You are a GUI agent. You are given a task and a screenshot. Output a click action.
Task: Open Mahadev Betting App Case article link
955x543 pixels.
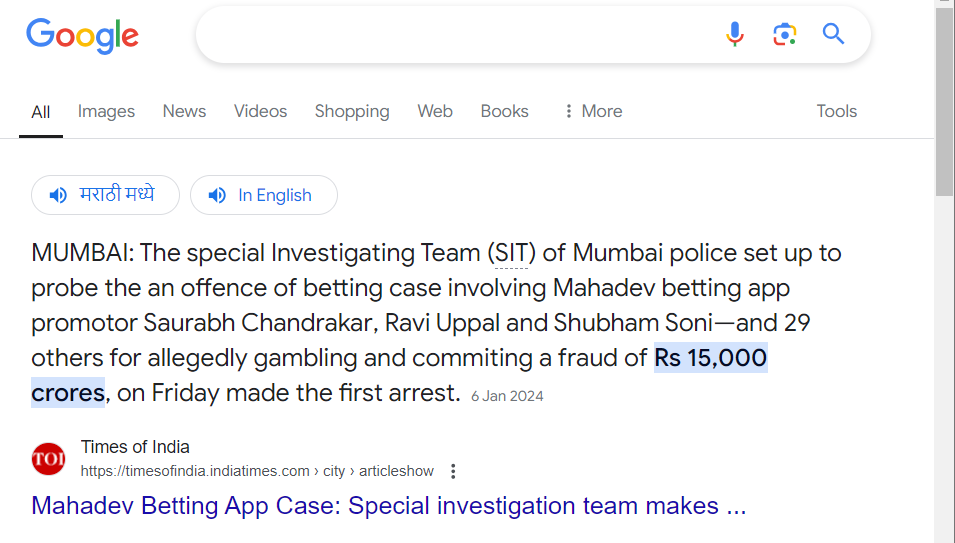point(389,506)
